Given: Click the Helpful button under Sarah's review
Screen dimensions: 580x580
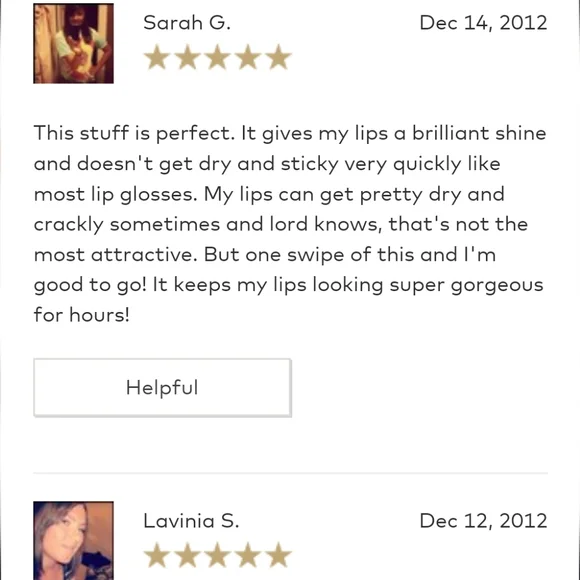Looking at the screenshot, I should point(162,387).
